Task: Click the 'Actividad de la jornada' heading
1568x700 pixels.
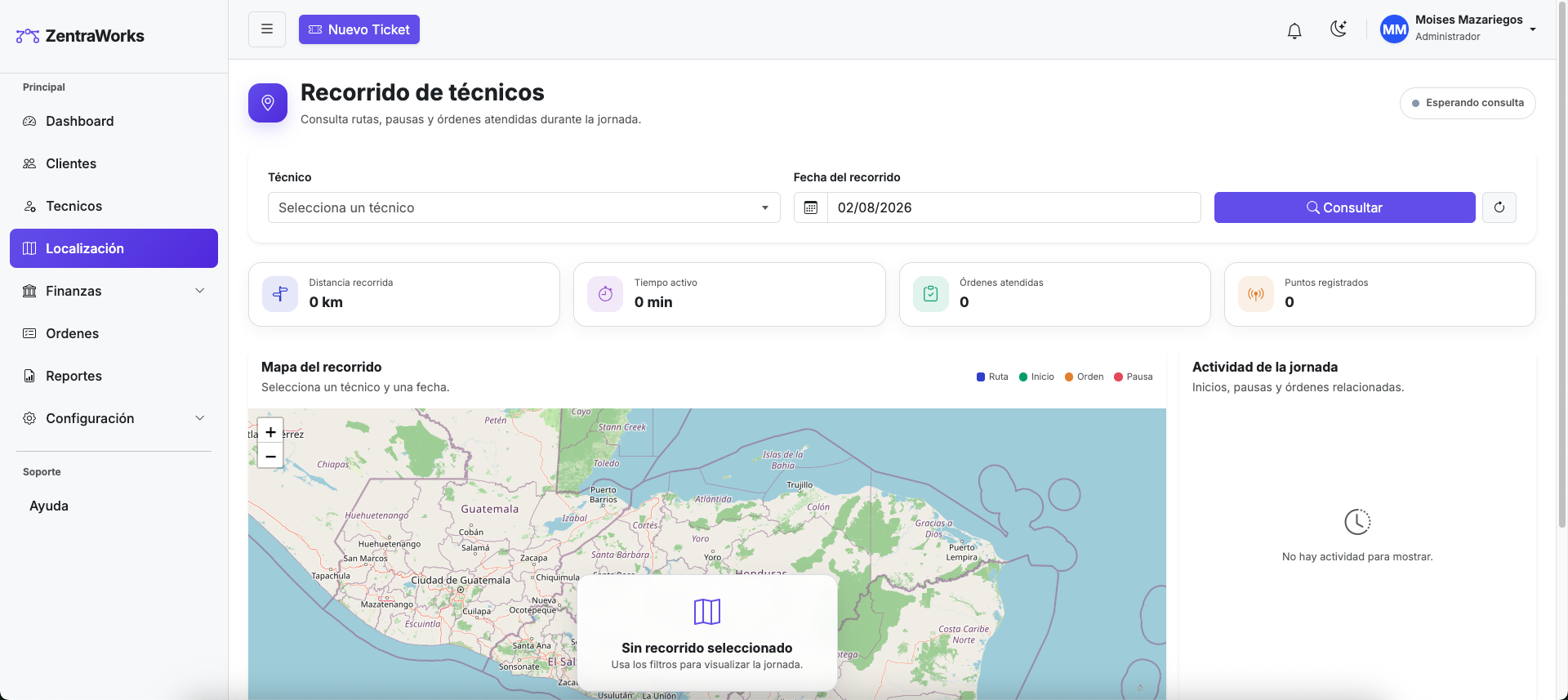Action: pos(1265,367)
